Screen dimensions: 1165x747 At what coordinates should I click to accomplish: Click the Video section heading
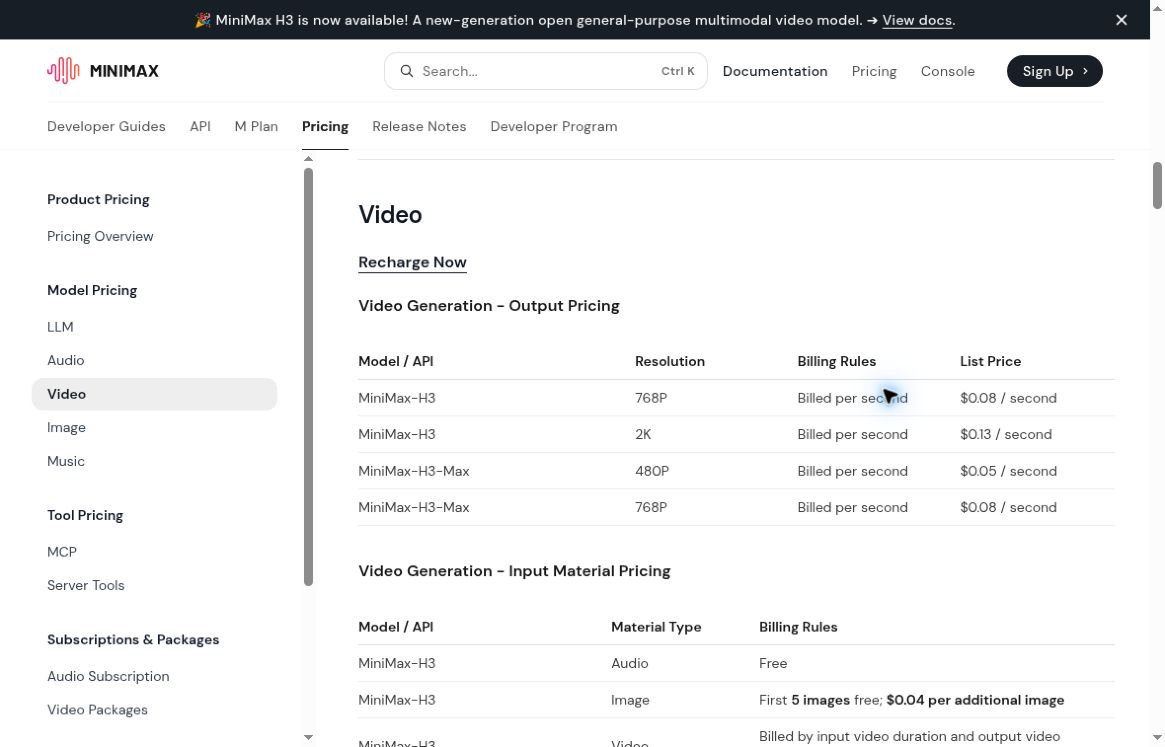click(390, 215)
